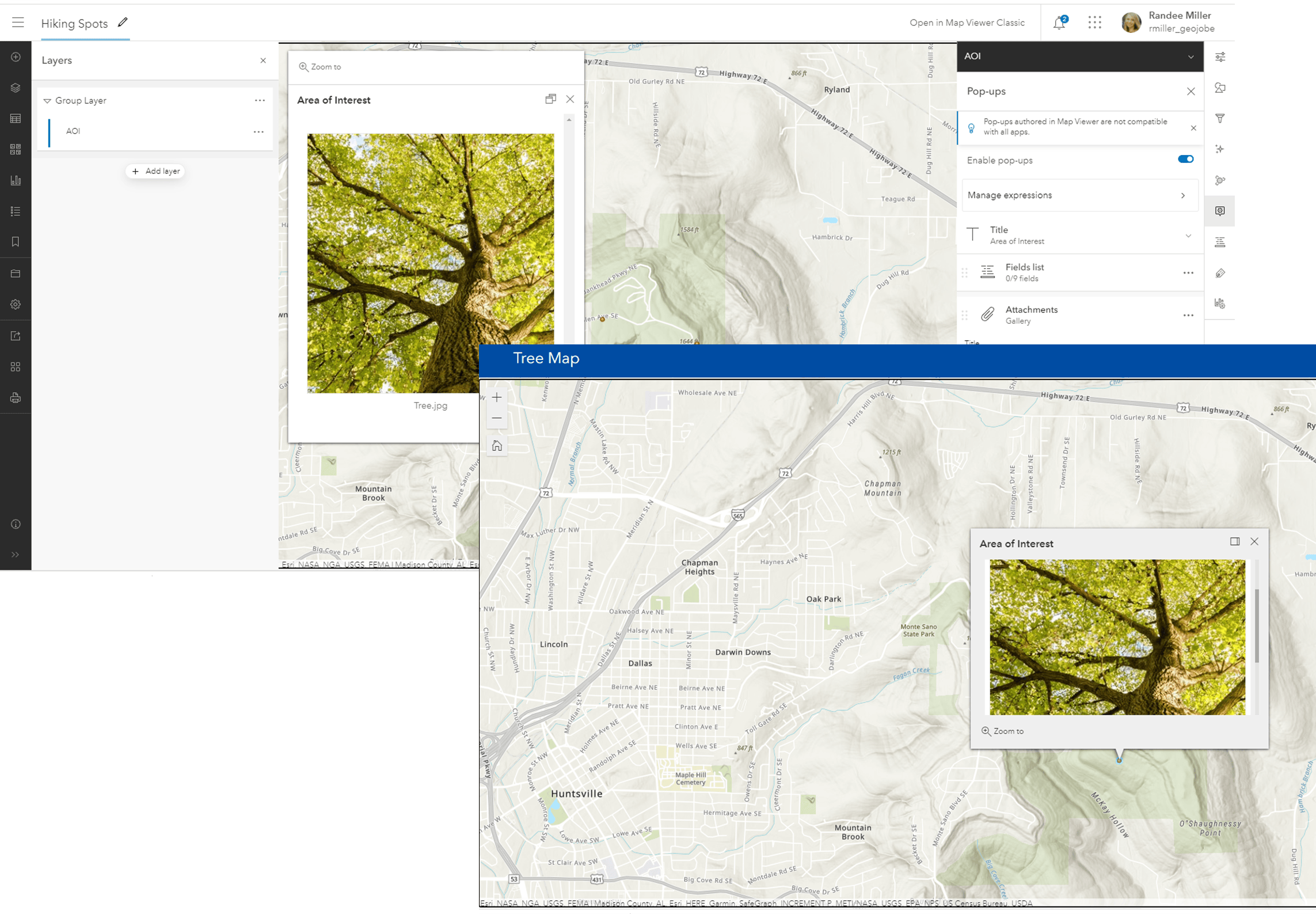This screenshot has height=914, width=1316.
Task: Click the Hiking Spots popup scrollbar
Action: pyautogui.click(x=569, y=230)
